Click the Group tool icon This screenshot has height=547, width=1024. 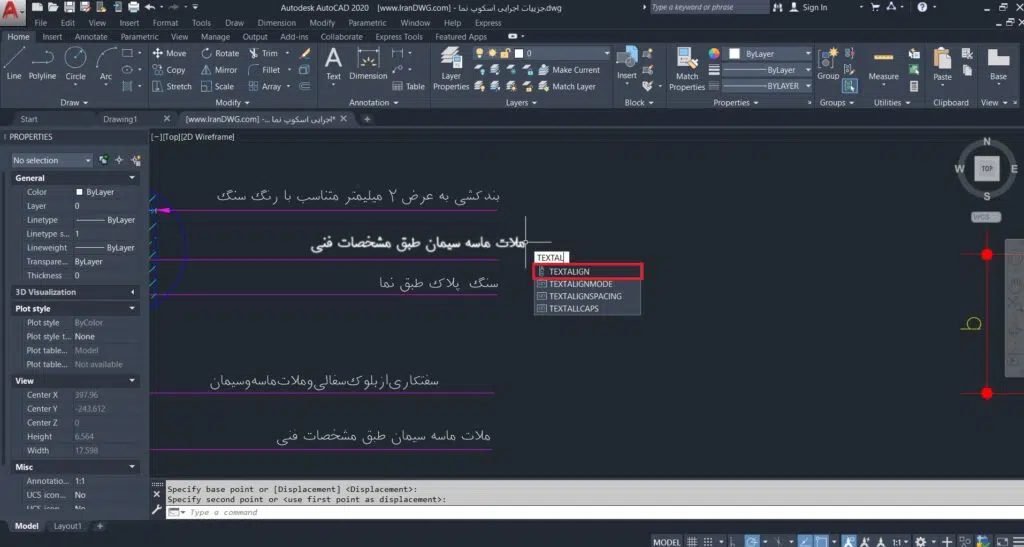click(x=828, y=64)
